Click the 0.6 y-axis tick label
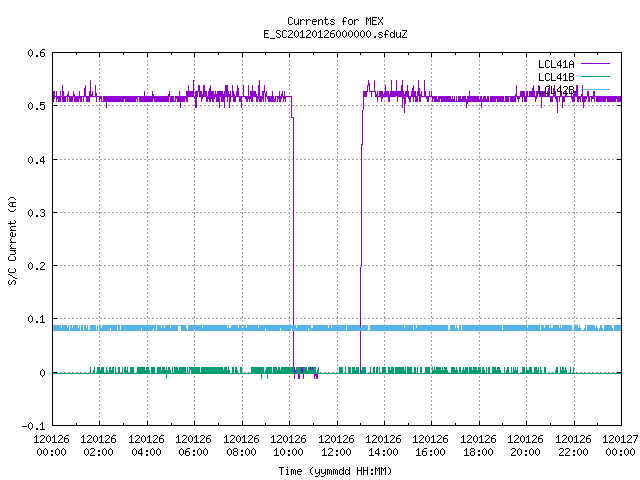The width and height of the screenshot is (640, 480). 36,53
